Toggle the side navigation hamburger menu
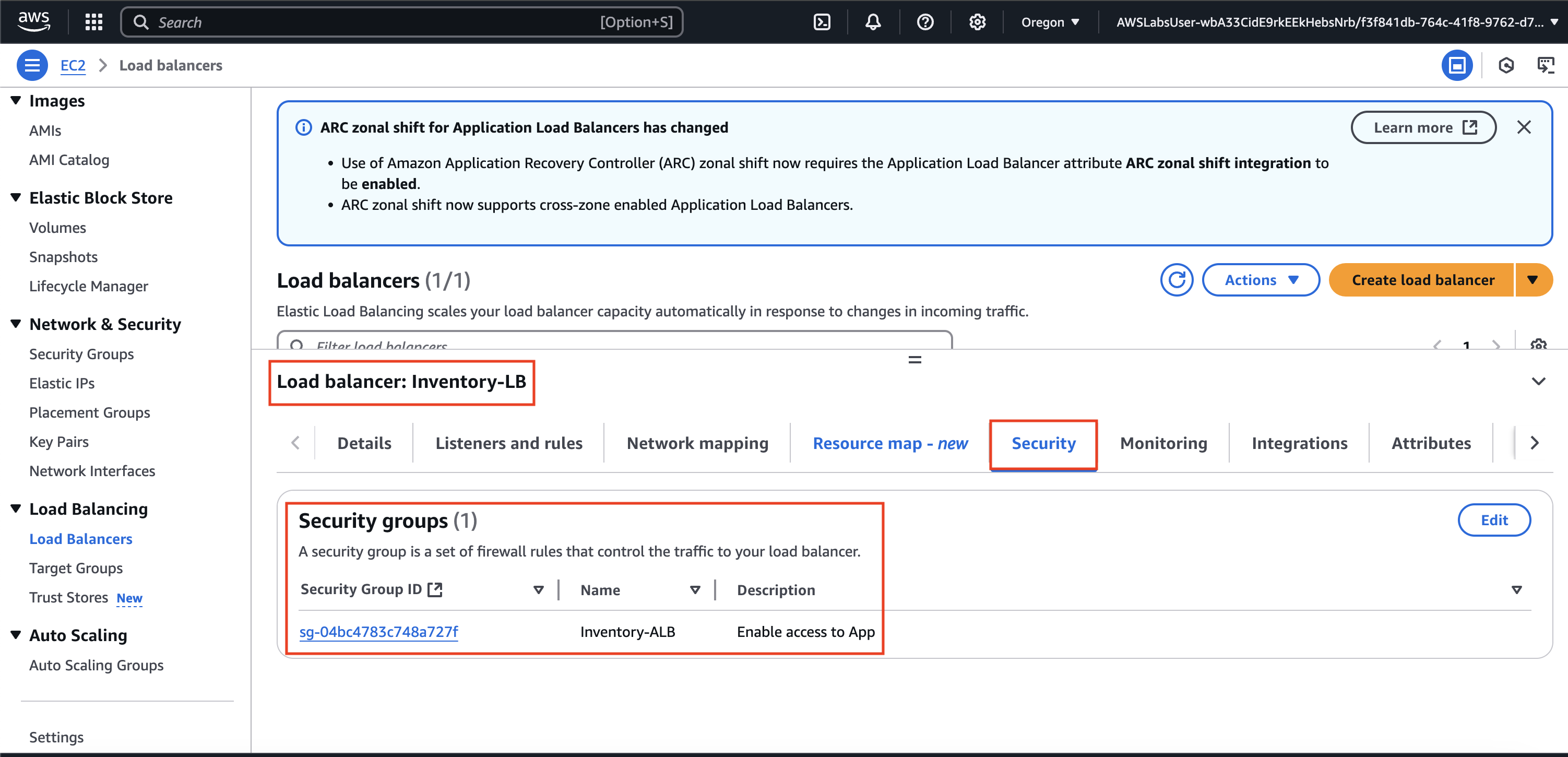 point(32,65)
